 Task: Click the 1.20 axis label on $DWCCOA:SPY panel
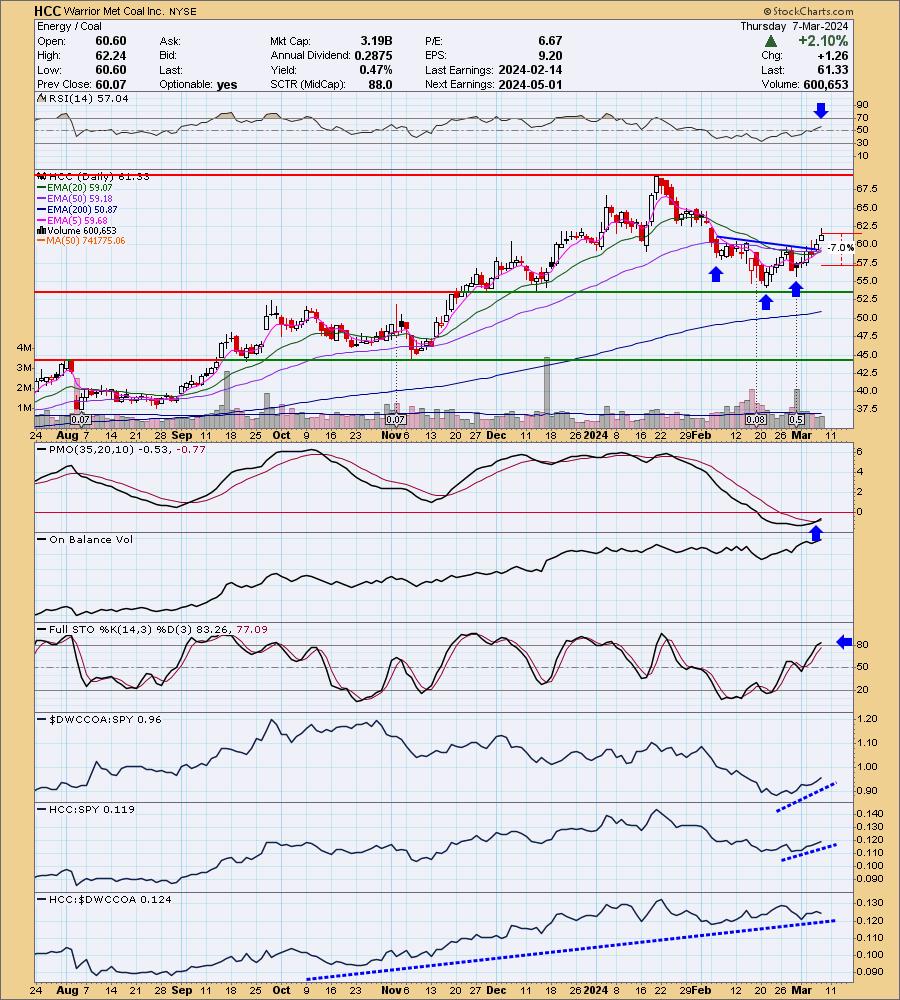(x=867, y=719)
